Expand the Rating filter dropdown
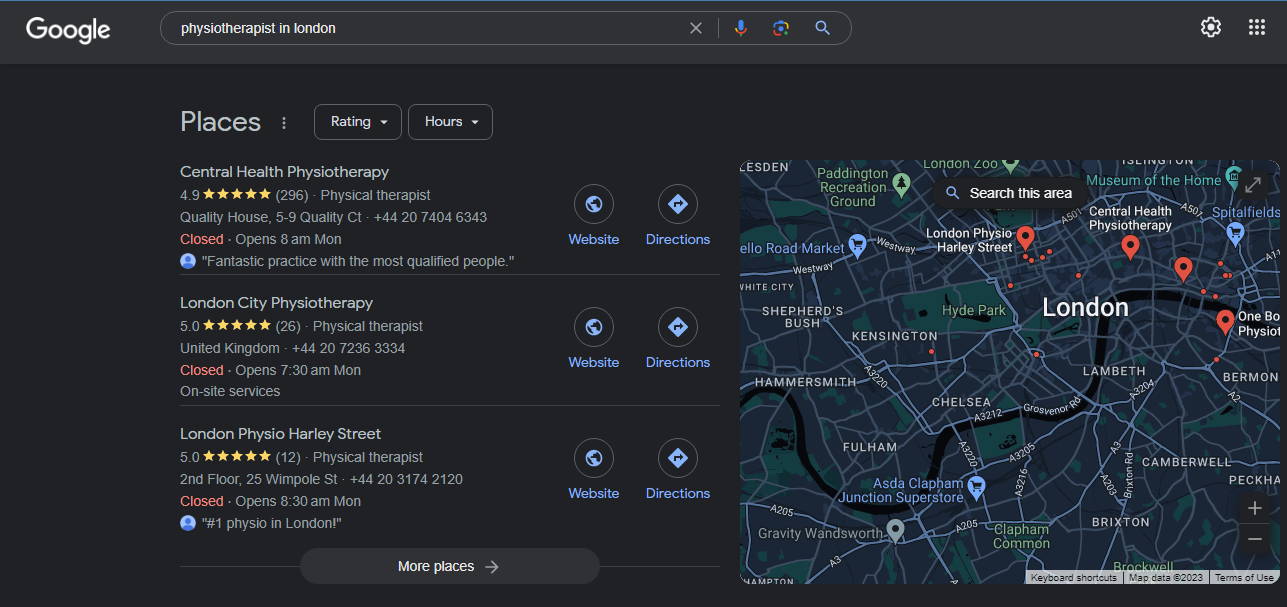Image resolution: width=1287 pixels, height=607 pixels. 358,122
